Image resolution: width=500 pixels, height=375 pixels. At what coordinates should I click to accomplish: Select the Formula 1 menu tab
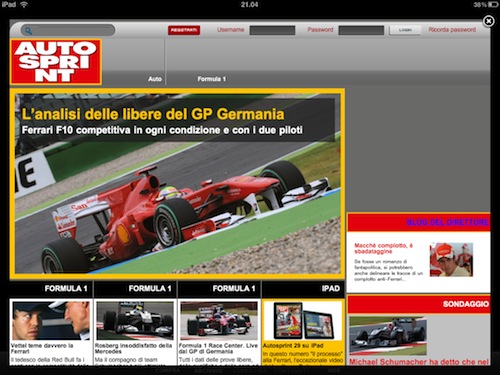click(x=212, y=79)
